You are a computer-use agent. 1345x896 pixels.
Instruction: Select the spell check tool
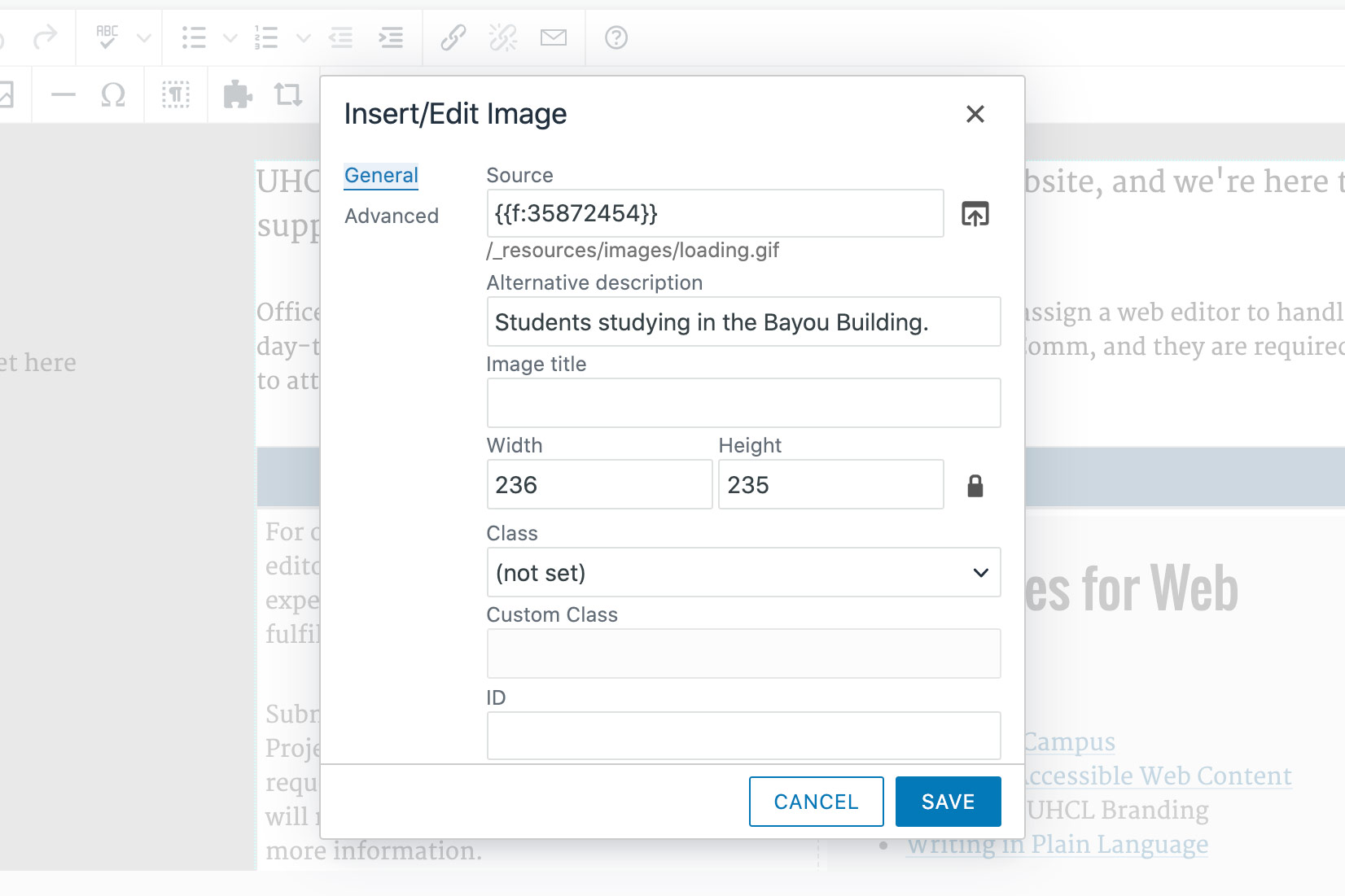107,37
